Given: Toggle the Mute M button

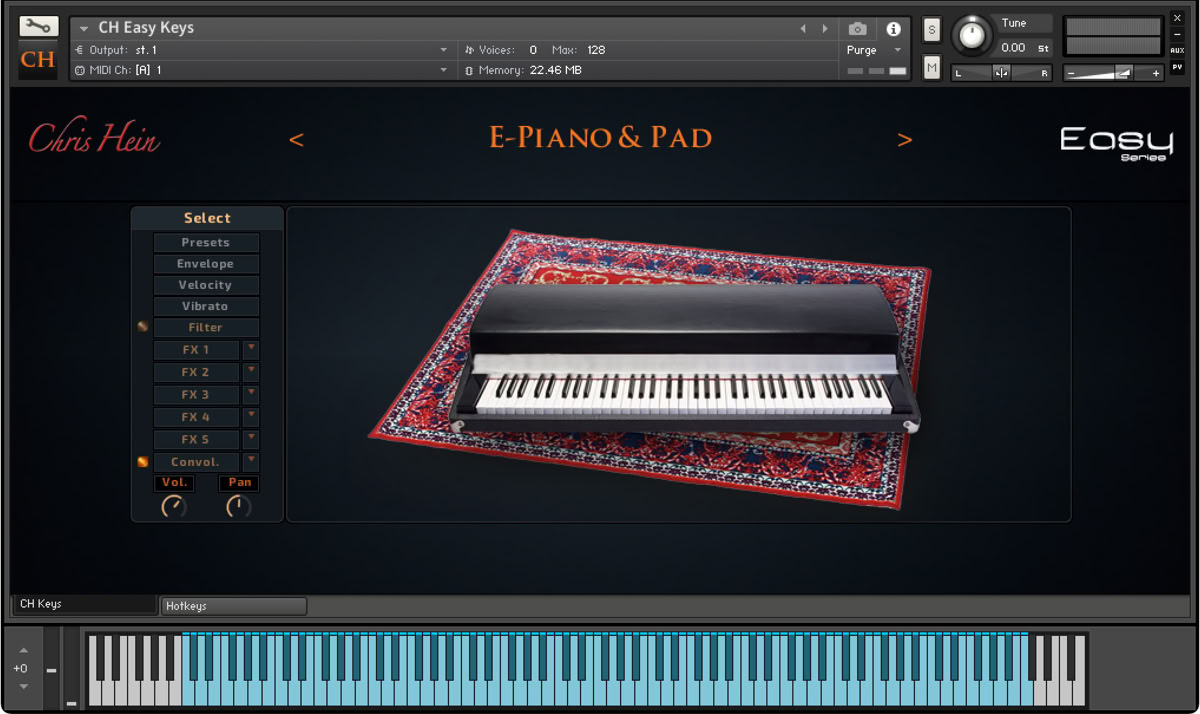Looking at the screenshot, I should (x=932, y=67).
